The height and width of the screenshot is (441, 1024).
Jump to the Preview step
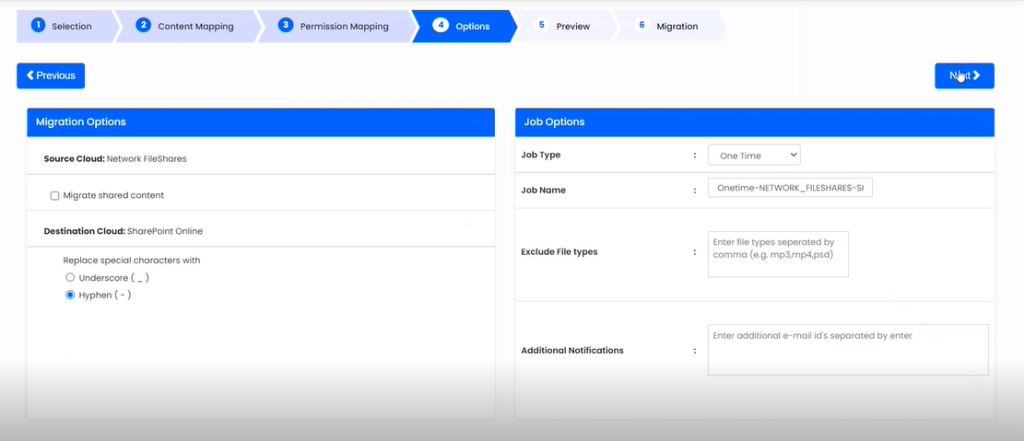point(564,27)
